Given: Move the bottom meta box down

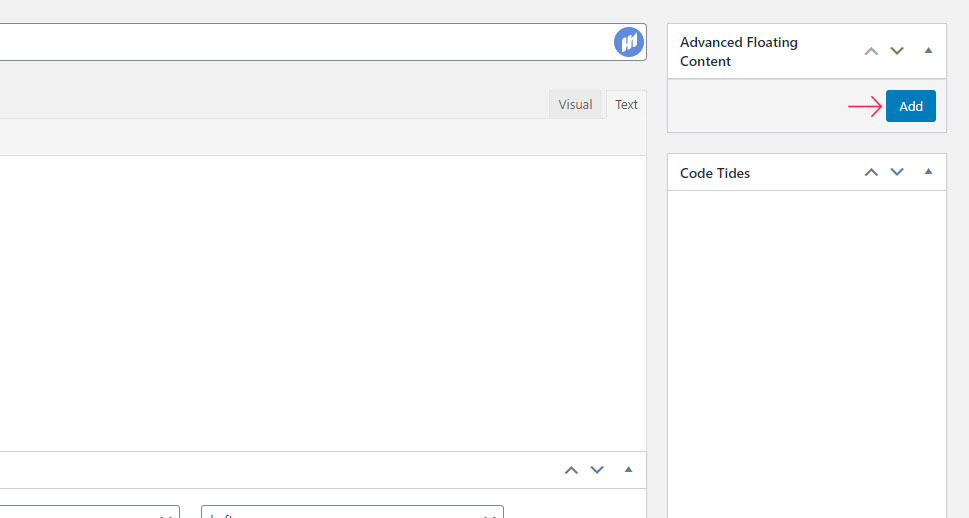Looking at the screenshot, I should (x=597, y=470).
